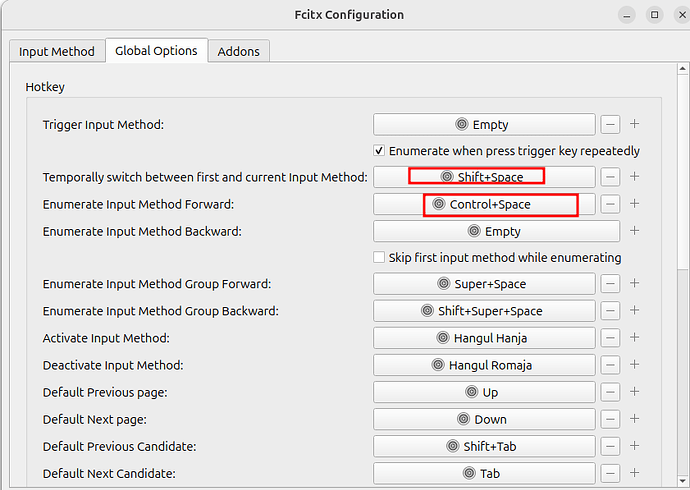Change the Up hotkey button
690x490 pixels.
tap(484, 392)
